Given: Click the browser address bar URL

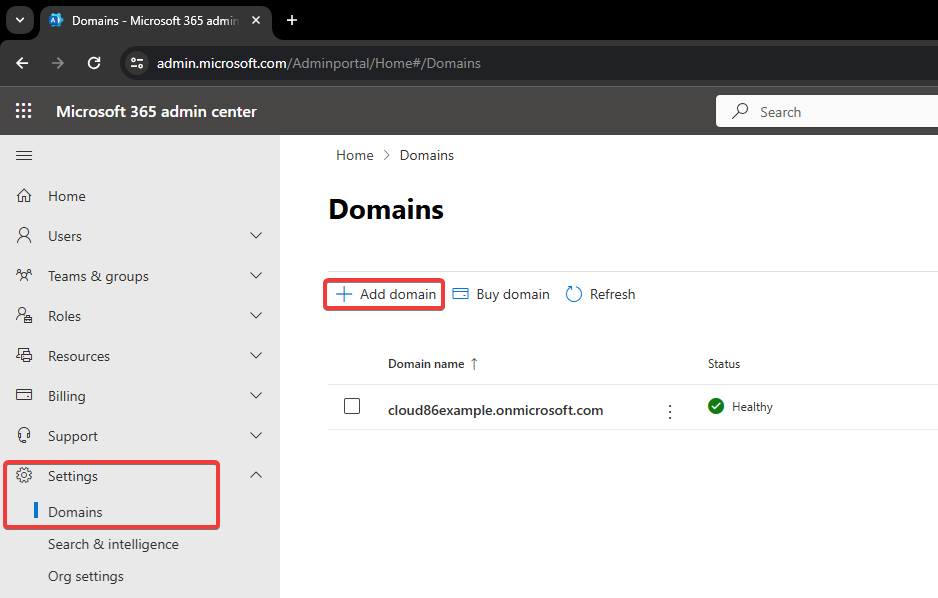Looking at the screenshot, I should pos(319,63).
